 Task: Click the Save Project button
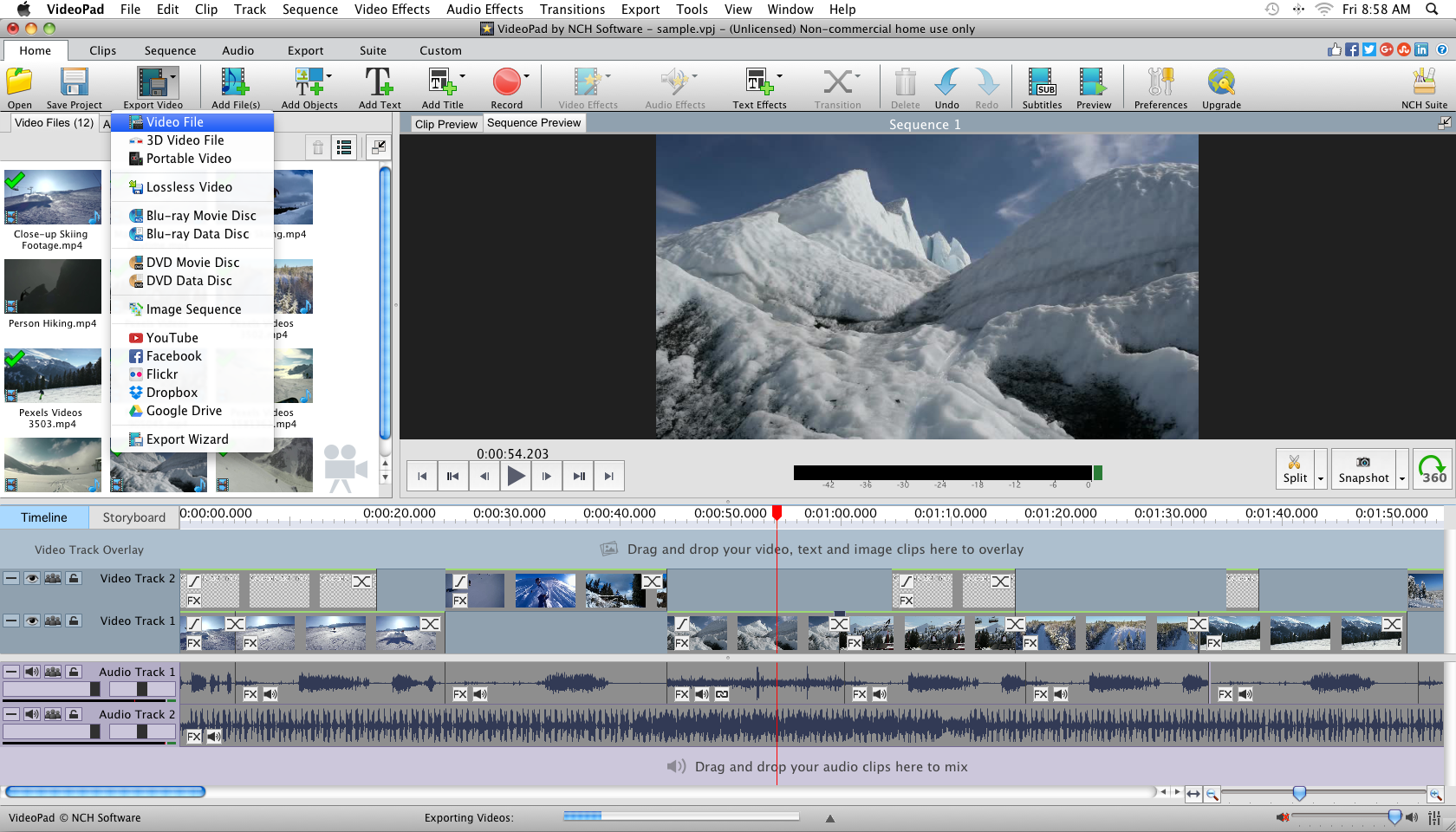[74, 87]
